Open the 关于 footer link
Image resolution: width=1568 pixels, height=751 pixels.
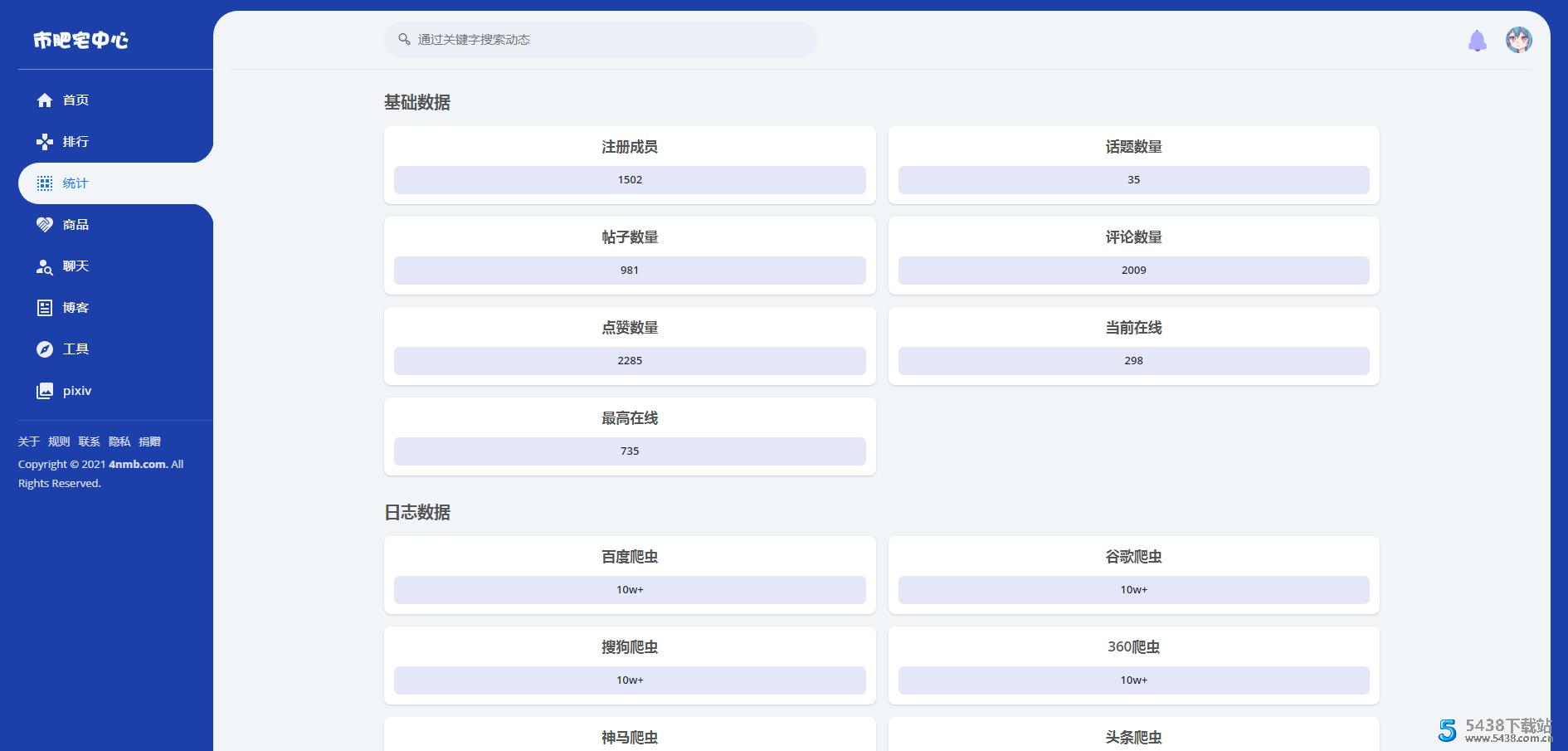coord(29,441)
